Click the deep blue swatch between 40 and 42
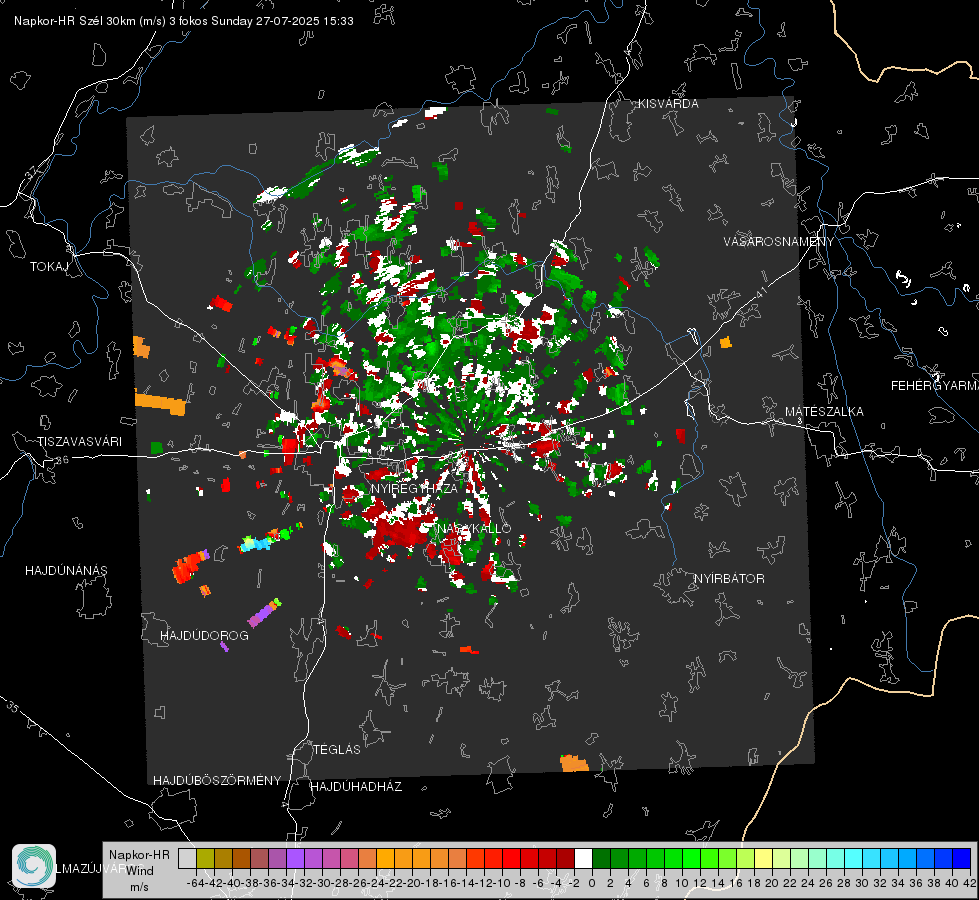 pyautogui.click(x=962, y=859)
